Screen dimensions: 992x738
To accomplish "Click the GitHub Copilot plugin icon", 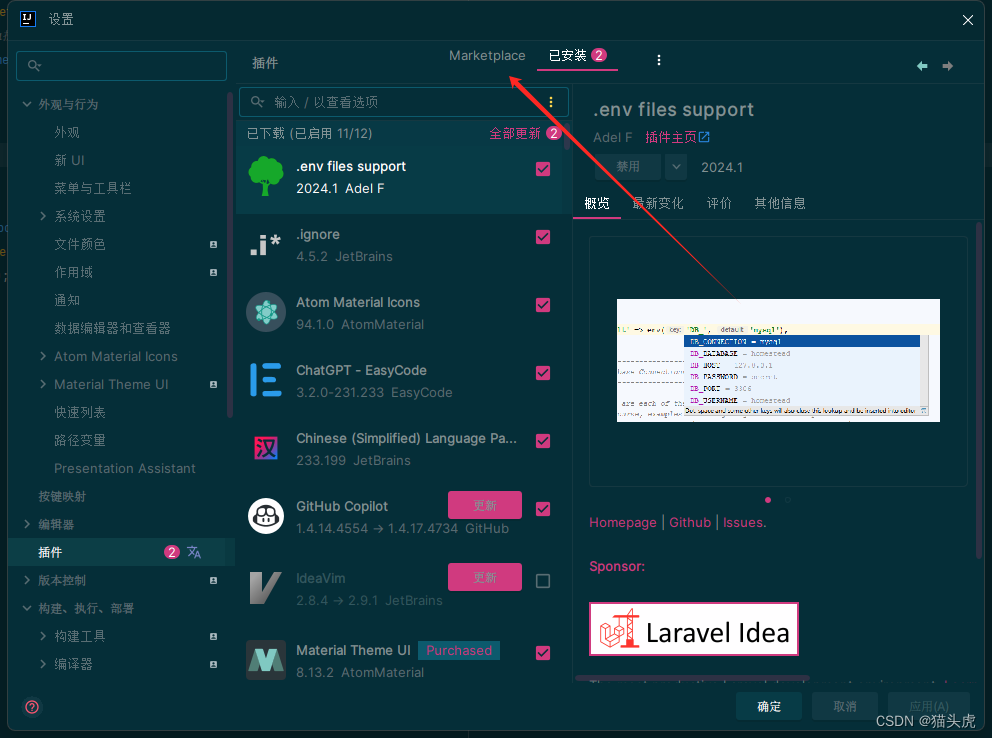I will (x=266, y=516).
